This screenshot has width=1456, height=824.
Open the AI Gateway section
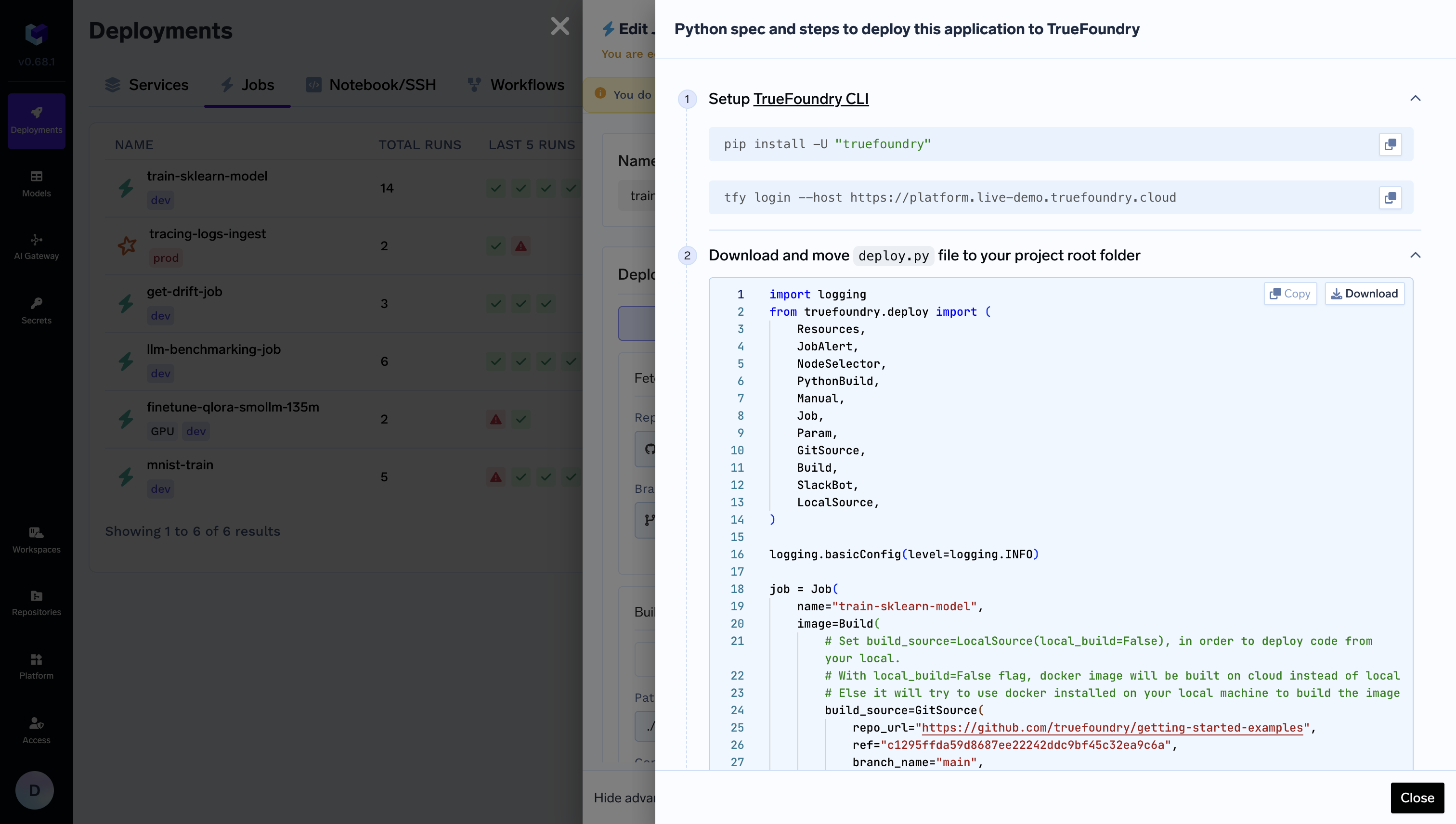point(36,247)
